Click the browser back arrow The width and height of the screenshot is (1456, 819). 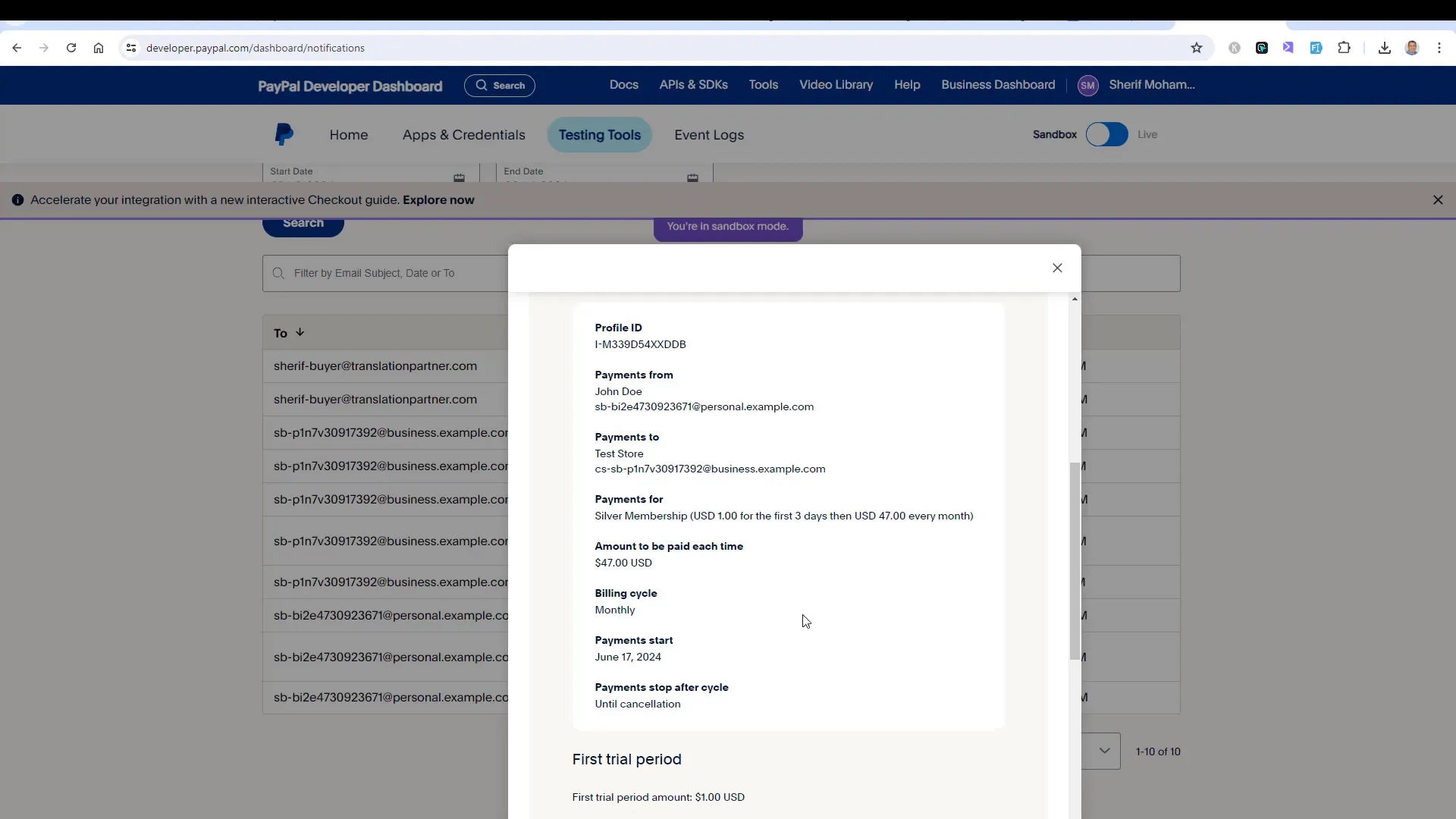(17, 48)
